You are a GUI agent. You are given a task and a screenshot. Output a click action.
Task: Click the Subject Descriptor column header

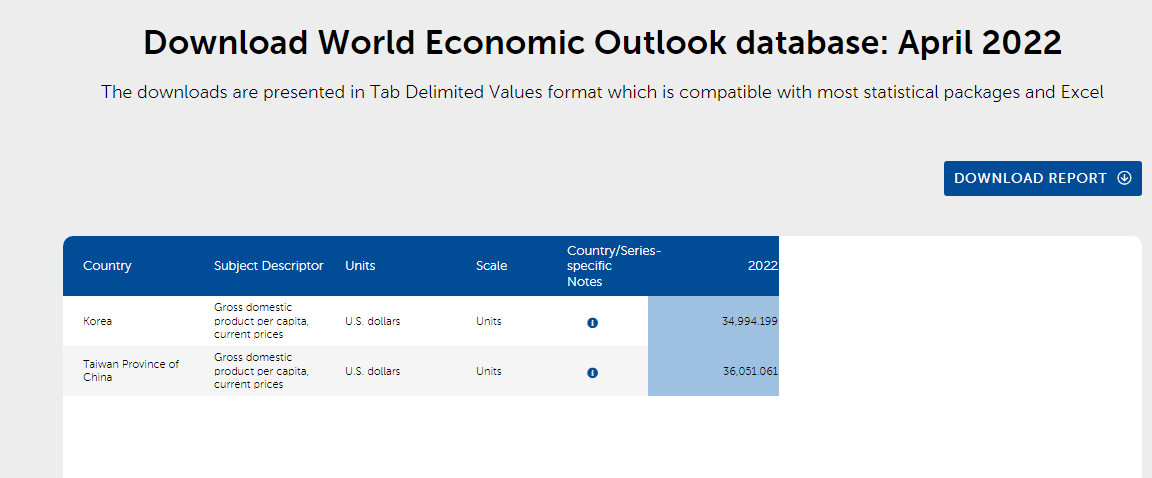268,266
